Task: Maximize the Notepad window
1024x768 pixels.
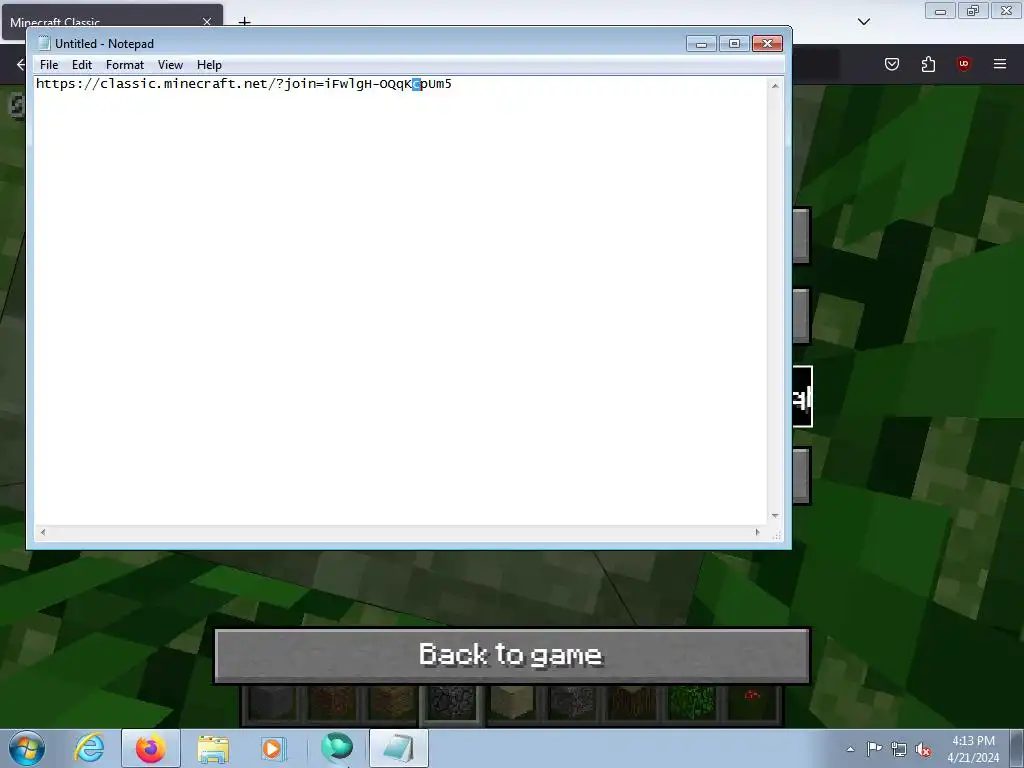Action: coord(734,44)
